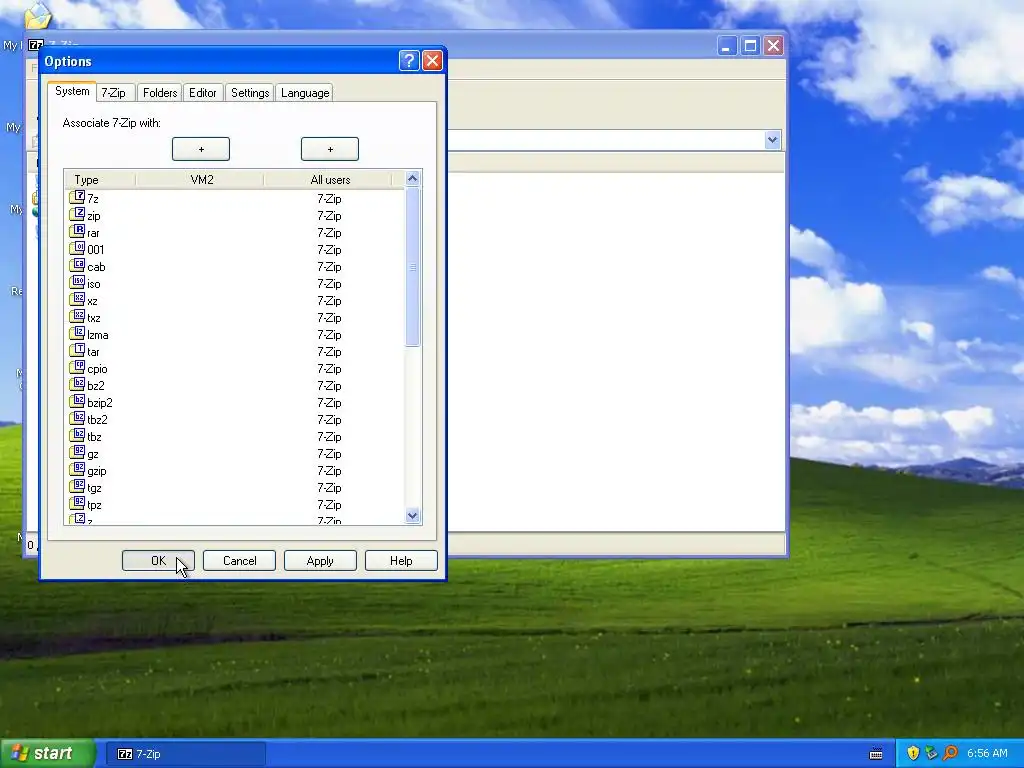This screenshot has height=768, width=1024.
Task: Close the Options dialog with X
Action: (432, 61)
